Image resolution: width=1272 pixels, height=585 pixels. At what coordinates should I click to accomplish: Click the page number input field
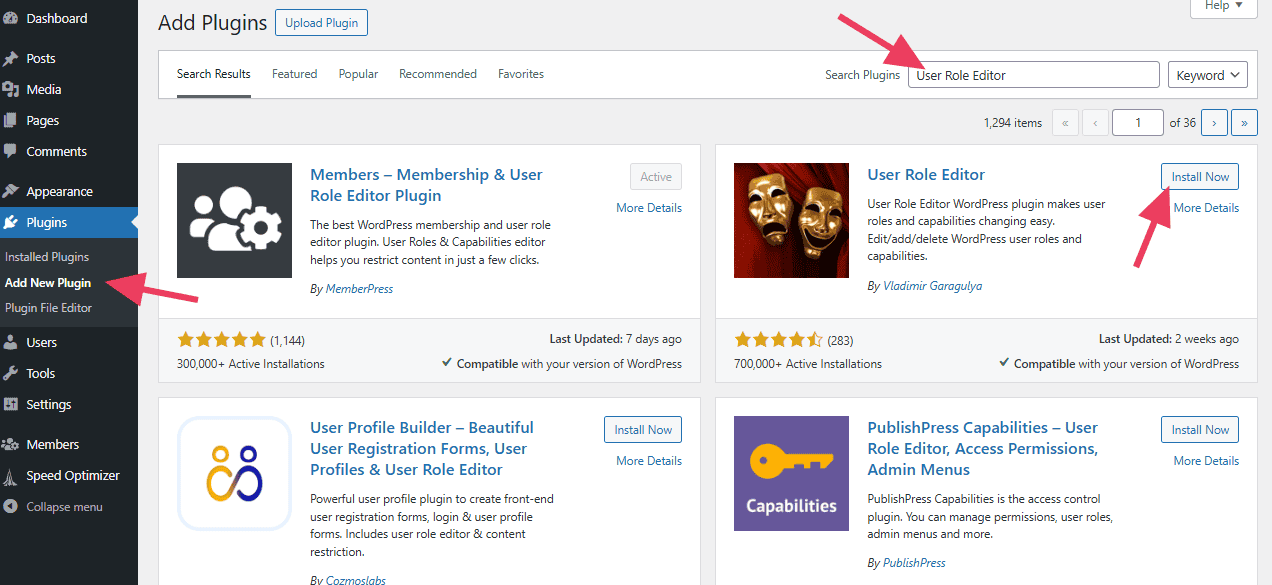(x=1137, y=122)
